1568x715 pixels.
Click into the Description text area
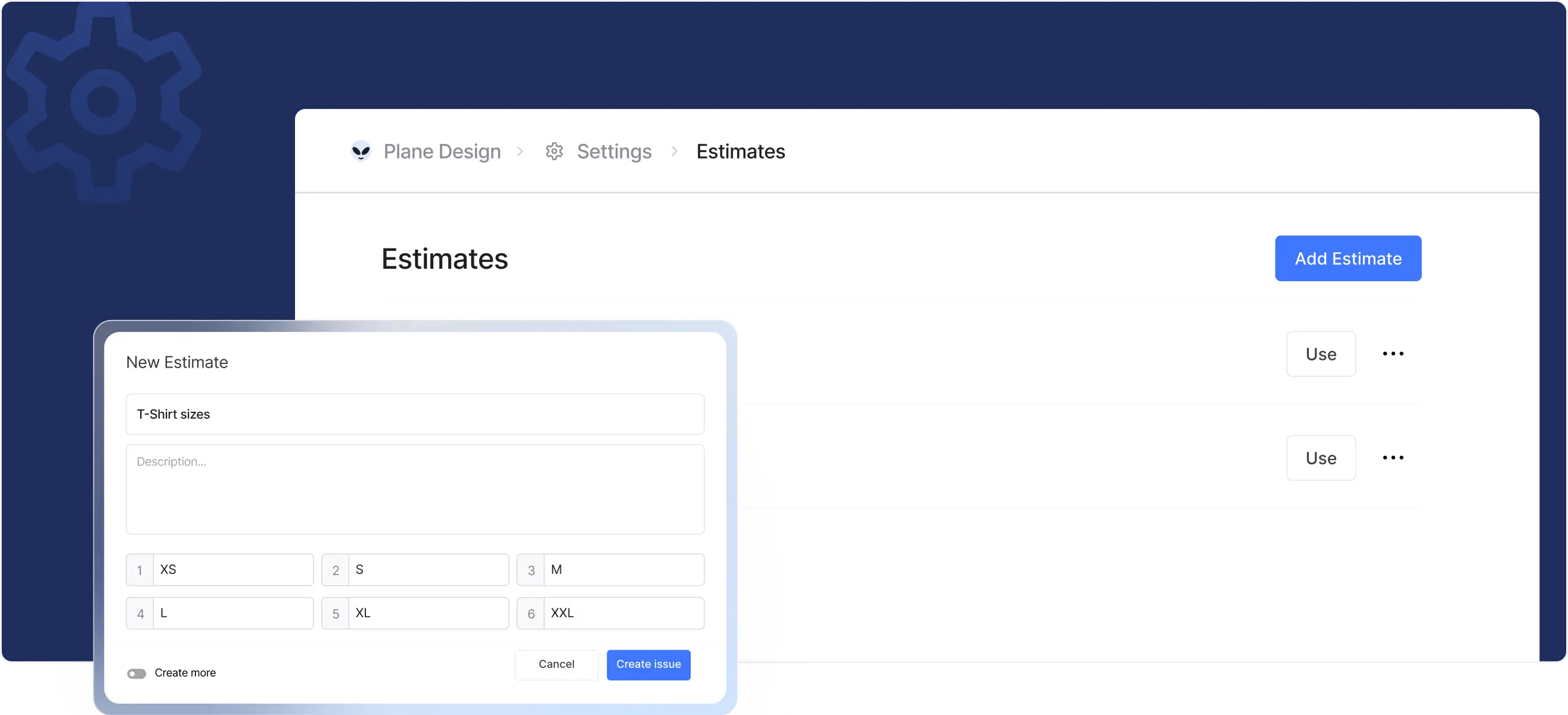(x=415, y=489)
